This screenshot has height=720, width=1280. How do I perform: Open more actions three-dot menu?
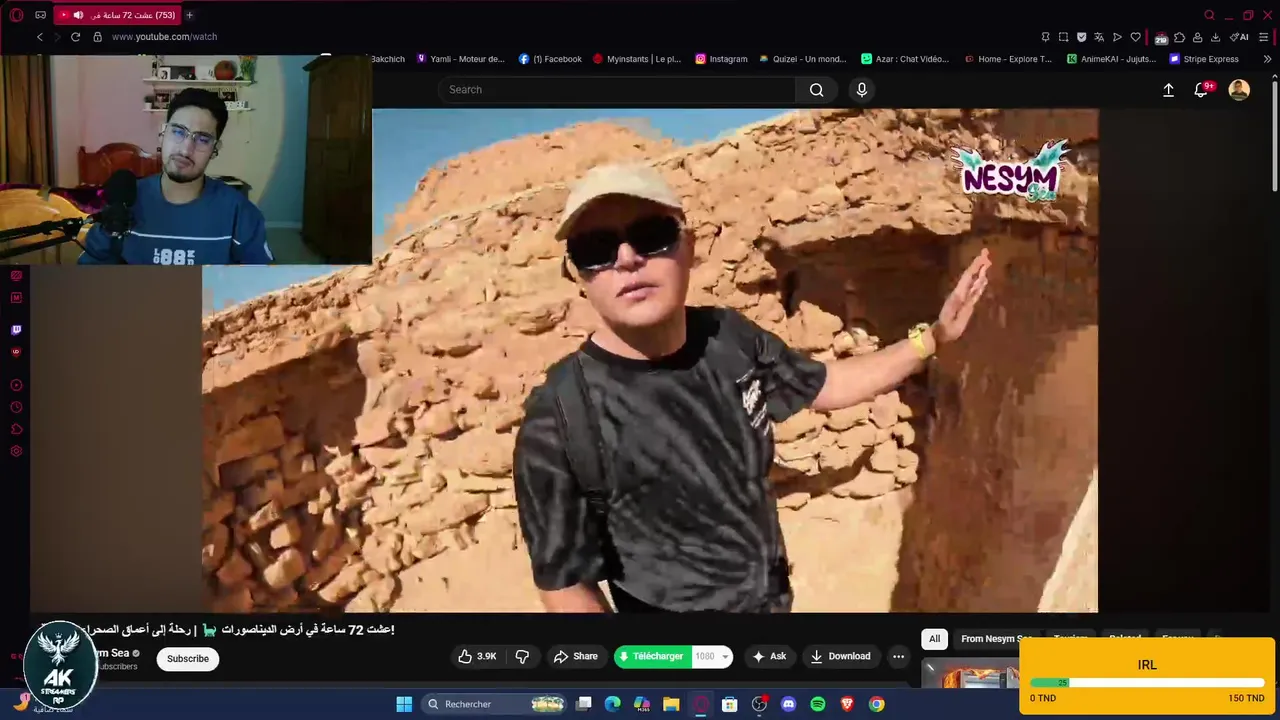tap(898, 656)
